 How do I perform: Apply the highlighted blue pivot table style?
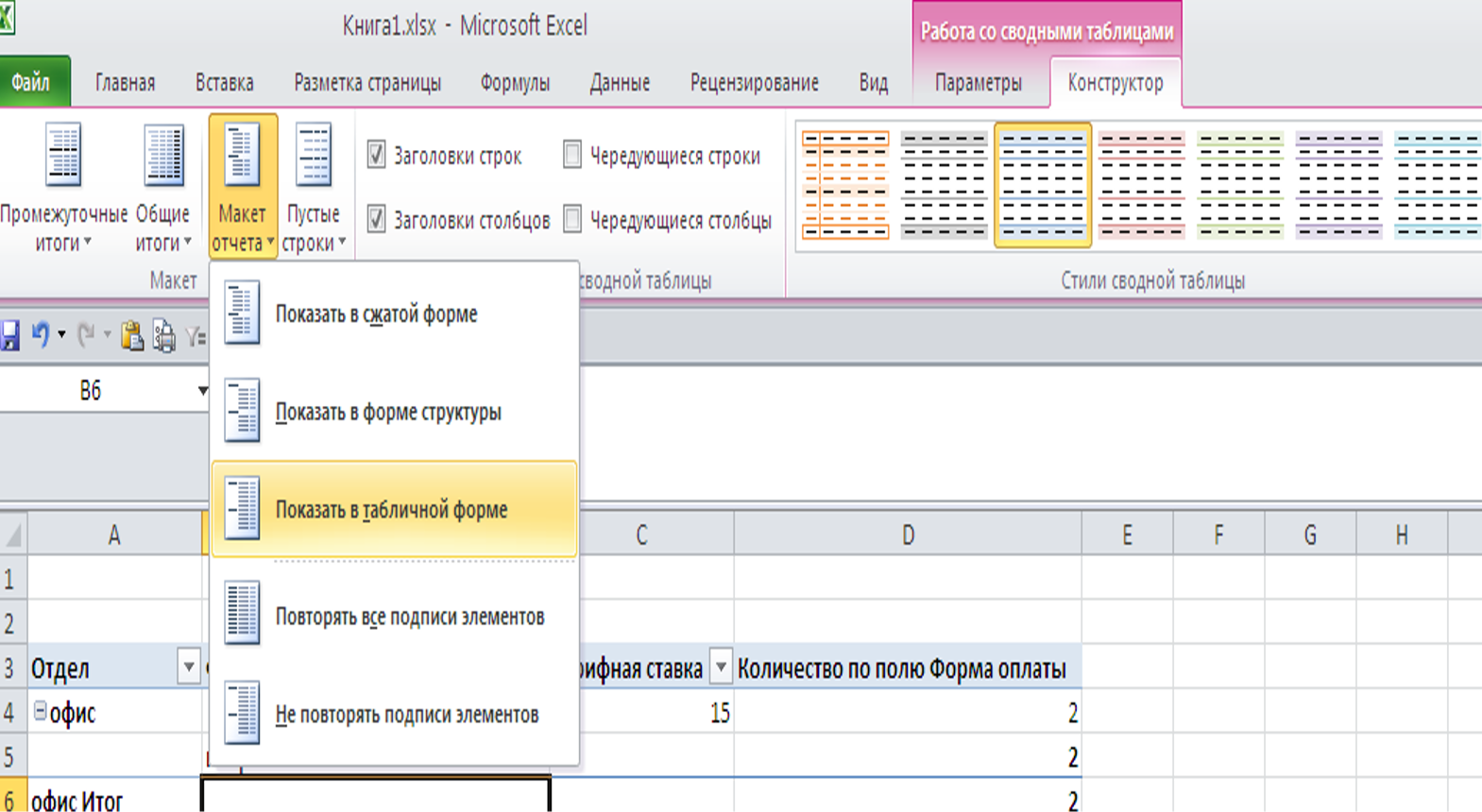pos(1043,185)
